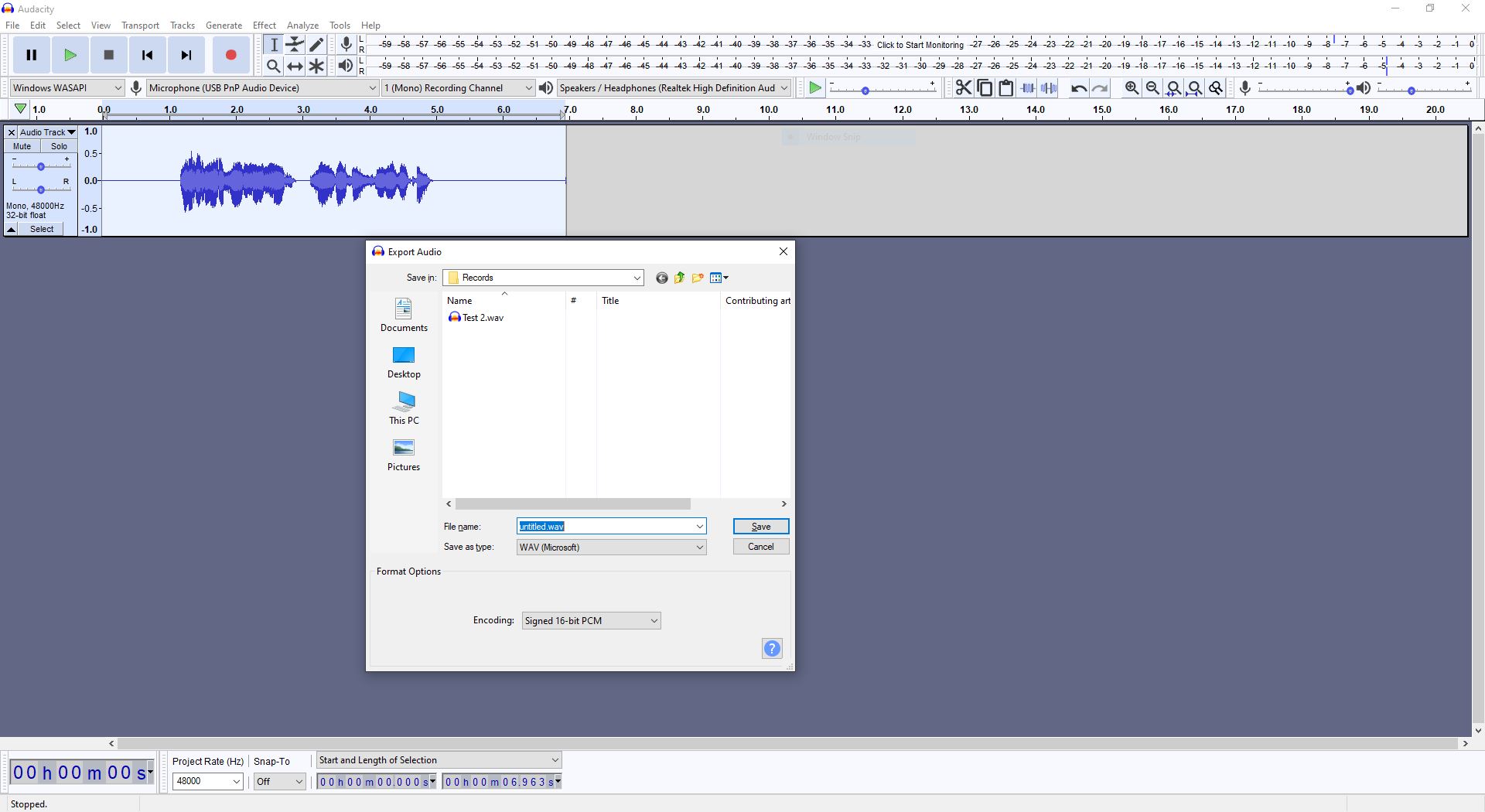Viewport: 1485px width, 812px height.
Task: Collapse track with the up-arrow button
Action: (x=12, y=230)
